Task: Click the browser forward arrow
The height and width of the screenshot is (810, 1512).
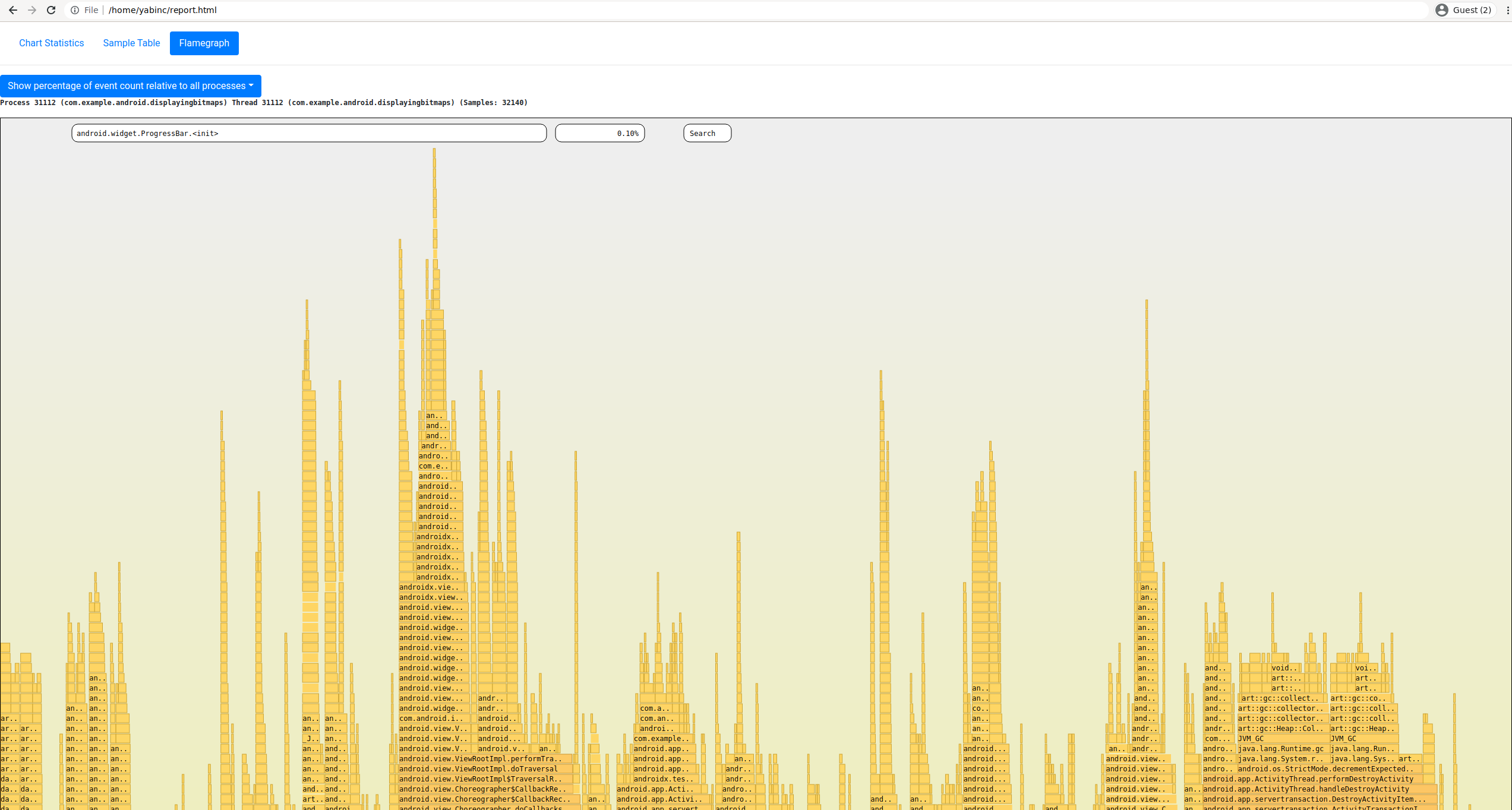Action: tap(32, 10)
